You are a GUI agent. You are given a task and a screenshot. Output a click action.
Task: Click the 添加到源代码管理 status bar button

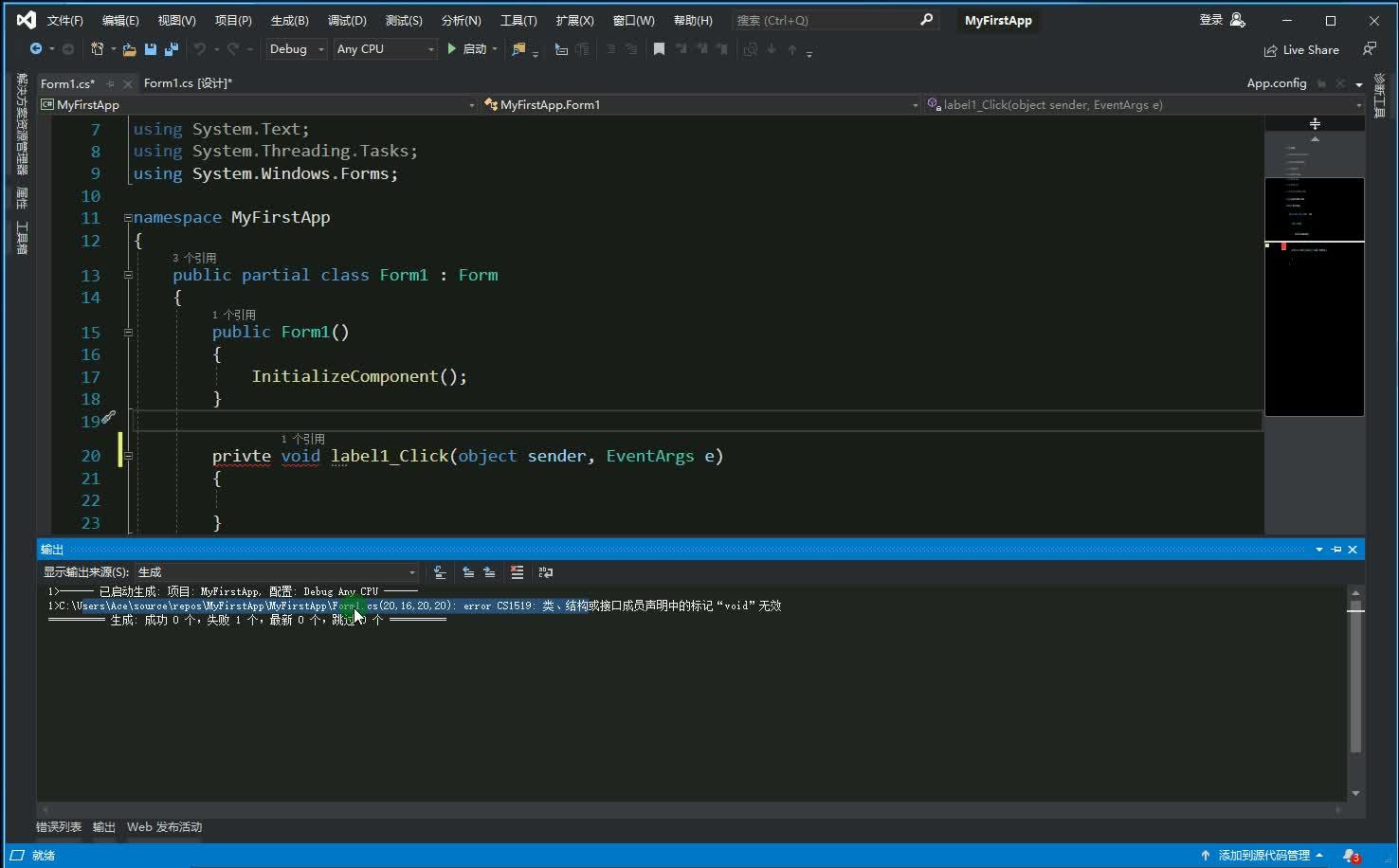pyautogui.click(x=1263, y=856)
